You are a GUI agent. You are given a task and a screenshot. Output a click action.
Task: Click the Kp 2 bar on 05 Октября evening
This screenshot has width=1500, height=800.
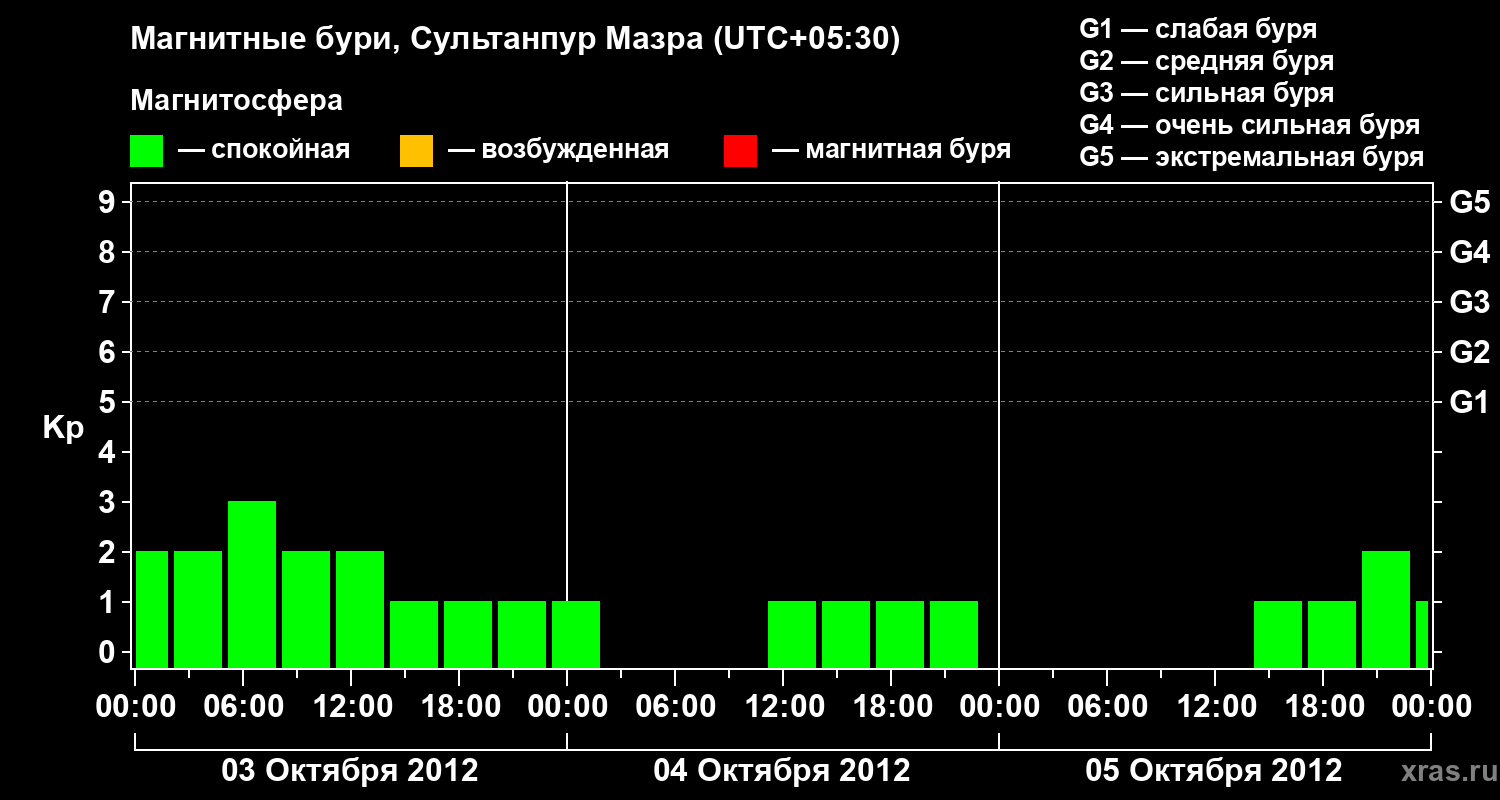click(x=1386, y=610)
